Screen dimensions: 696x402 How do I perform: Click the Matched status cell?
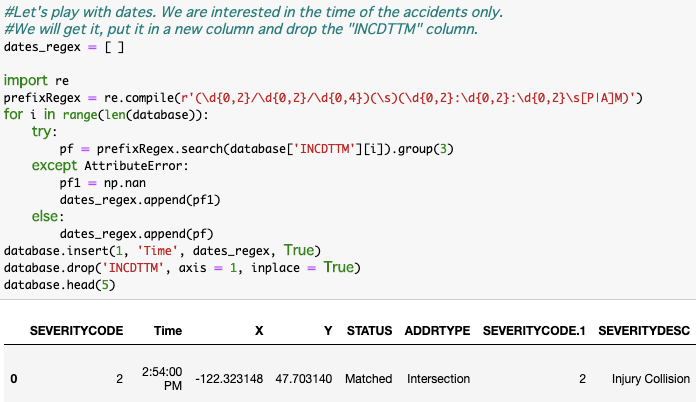[368, 378]
